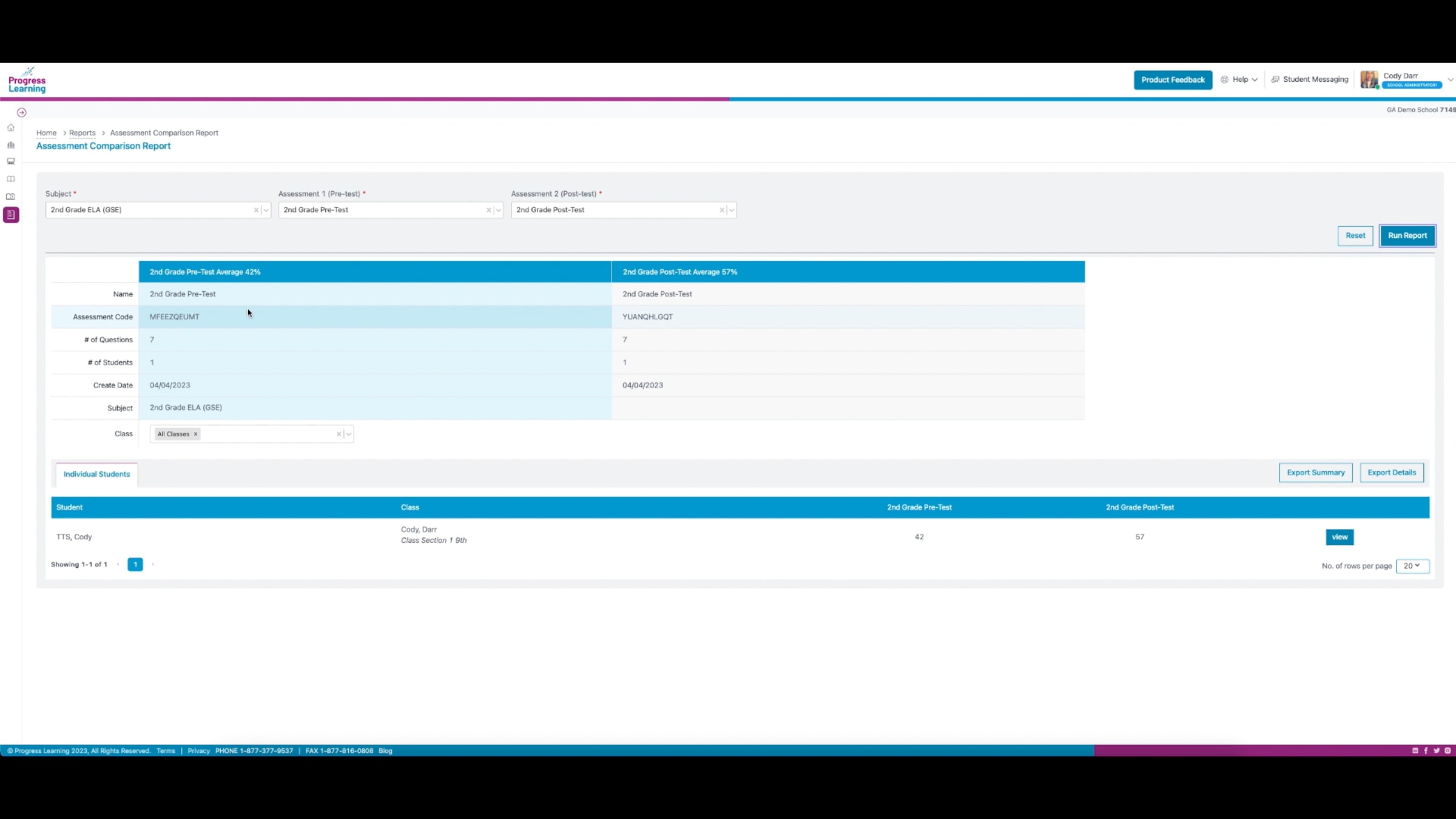Click Export Summary
This screenshot has width=1456, height=819.
click(1316, 473)
